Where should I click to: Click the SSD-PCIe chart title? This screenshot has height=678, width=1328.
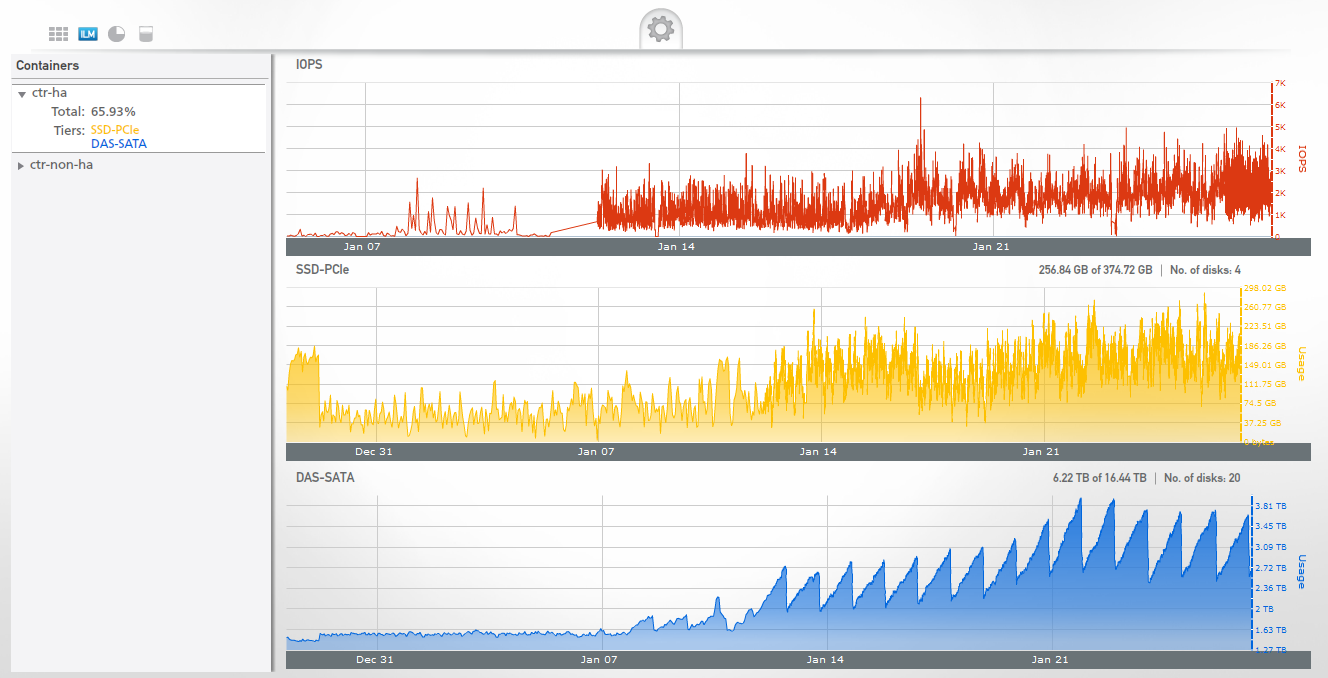coord(322,270)
